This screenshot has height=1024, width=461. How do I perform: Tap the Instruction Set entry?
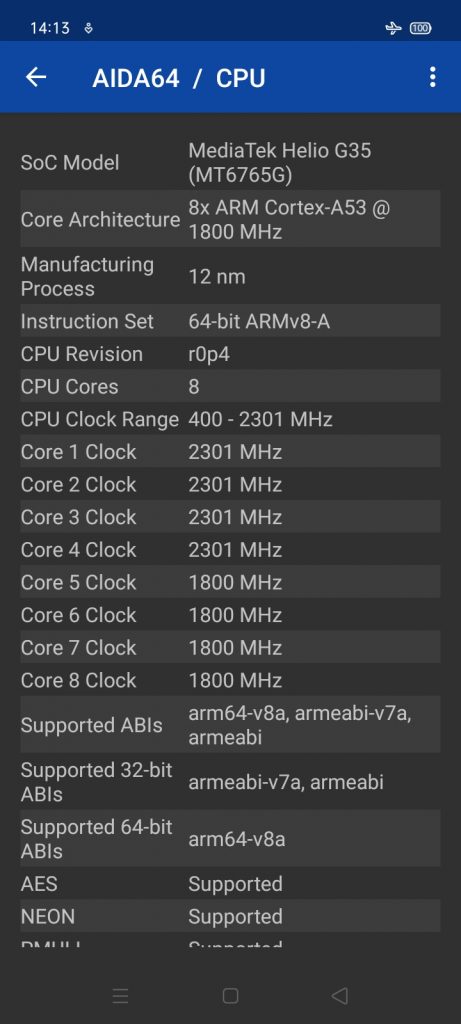click(230, 321)
